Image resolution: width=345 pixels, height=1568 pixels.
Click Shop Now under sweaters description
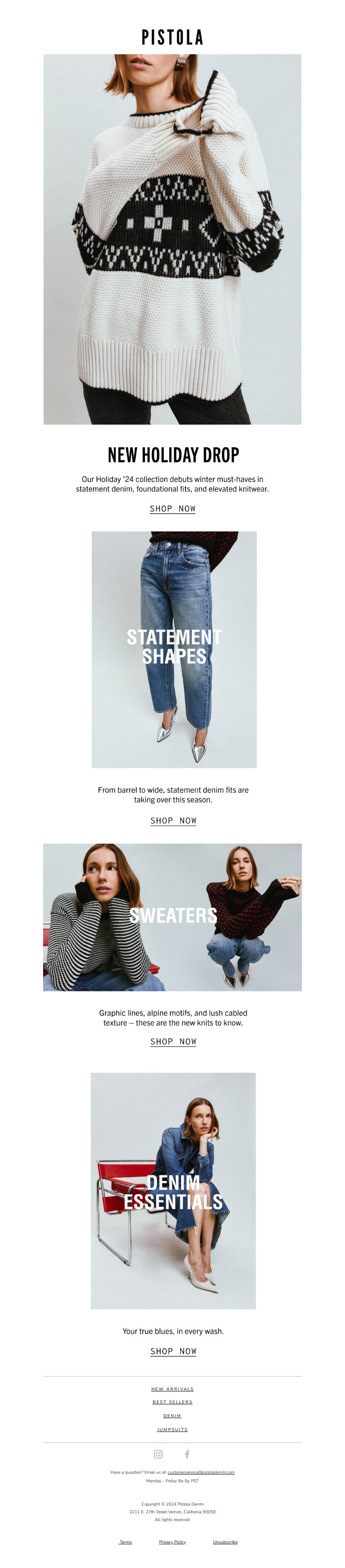173,1041
